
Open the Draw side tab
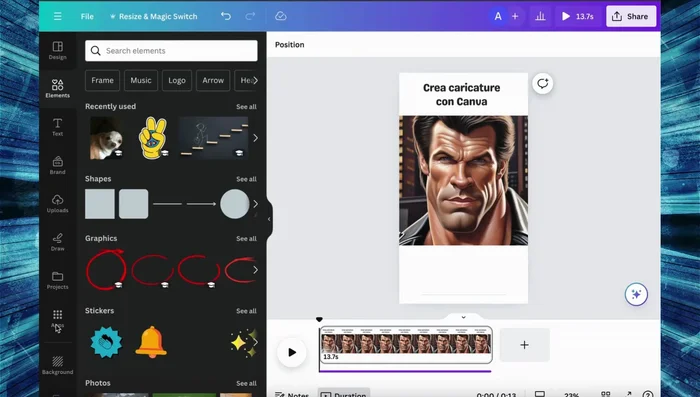(58, 242)
